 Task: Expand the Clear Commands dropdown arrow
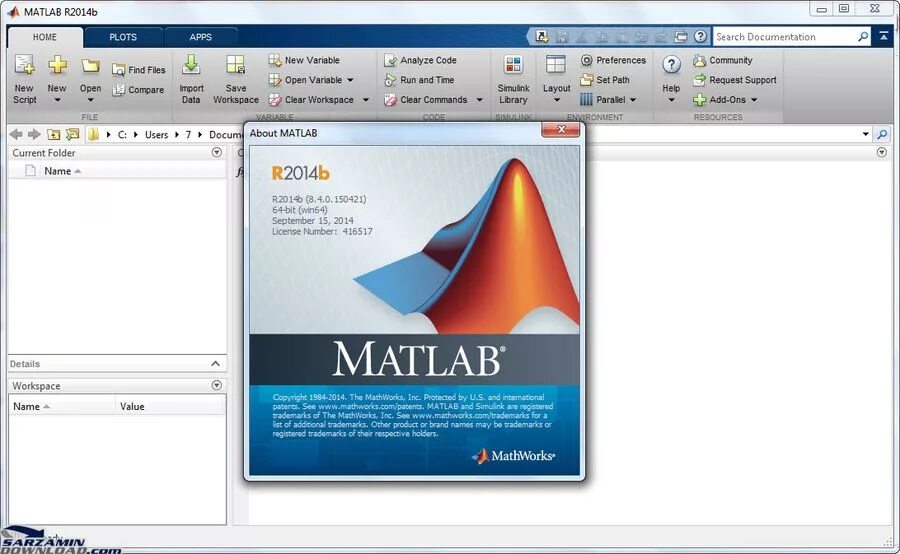(479, 100)
